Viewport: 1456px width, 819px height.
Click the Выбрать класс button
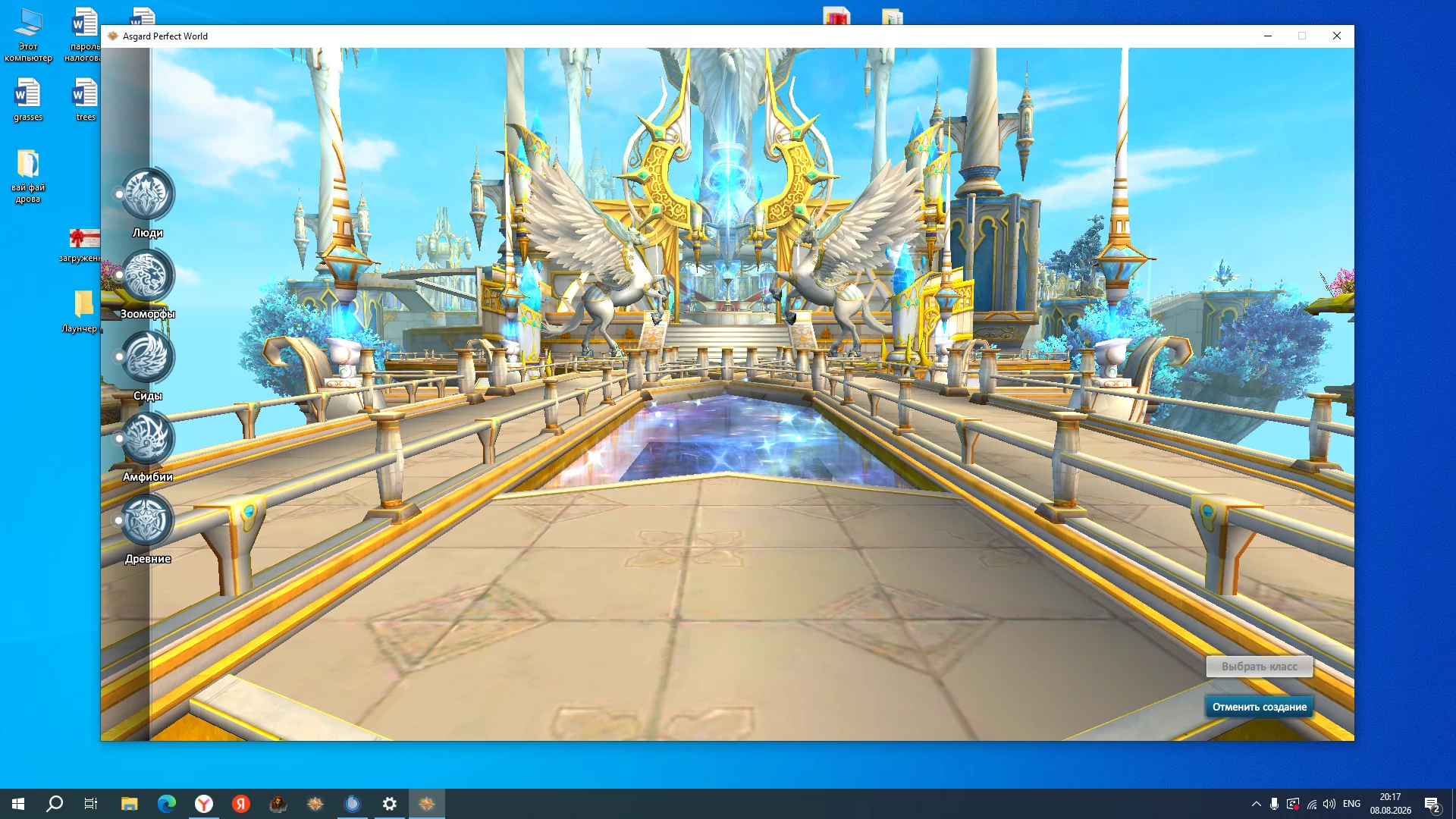point(1259,667)
